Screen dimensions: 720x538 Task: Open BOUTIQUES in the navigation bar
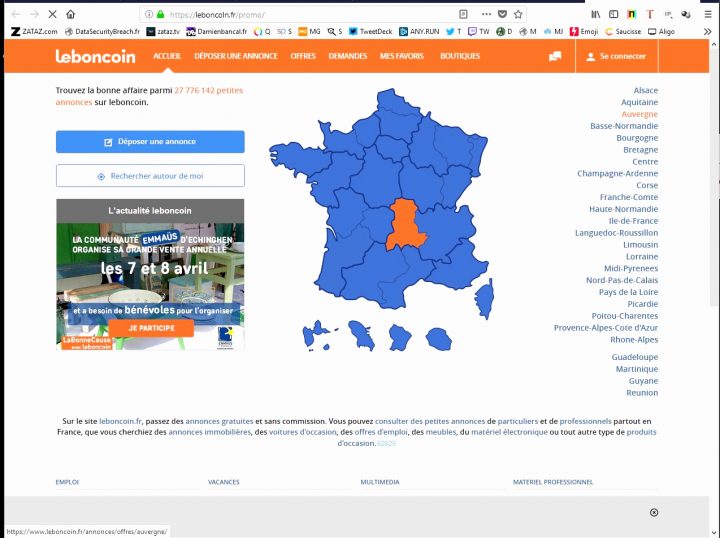460,56
